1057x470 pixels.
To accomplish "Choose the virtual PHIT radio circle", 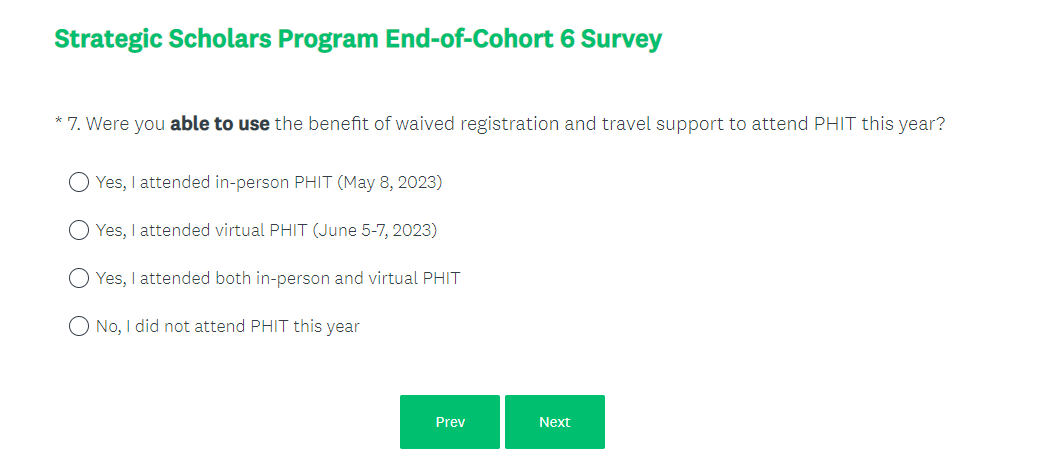I will [x=79, y=230].
